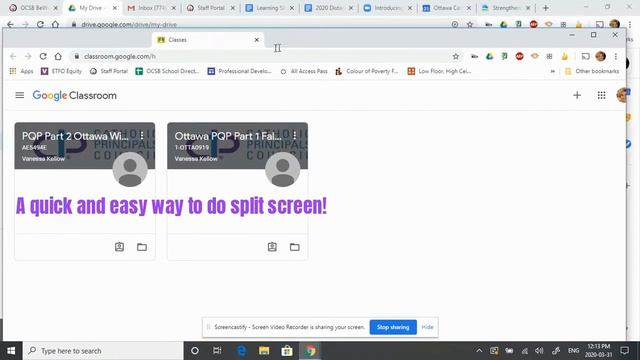The image size is (640, 360).
Task: Open Colour of Poverty bookmark
Action: (x=367, y=71)
